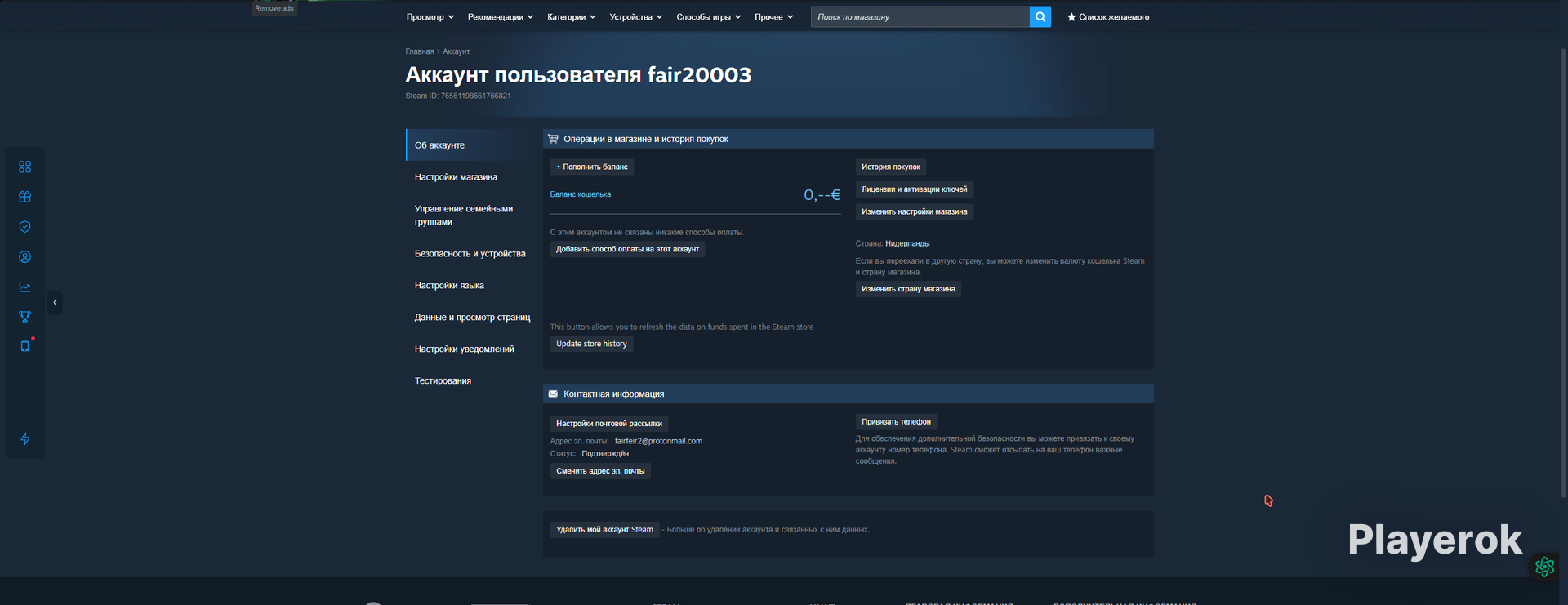Focus the store search input field
The height and width of the screenshot is (605, 1568).
point(920,16)
